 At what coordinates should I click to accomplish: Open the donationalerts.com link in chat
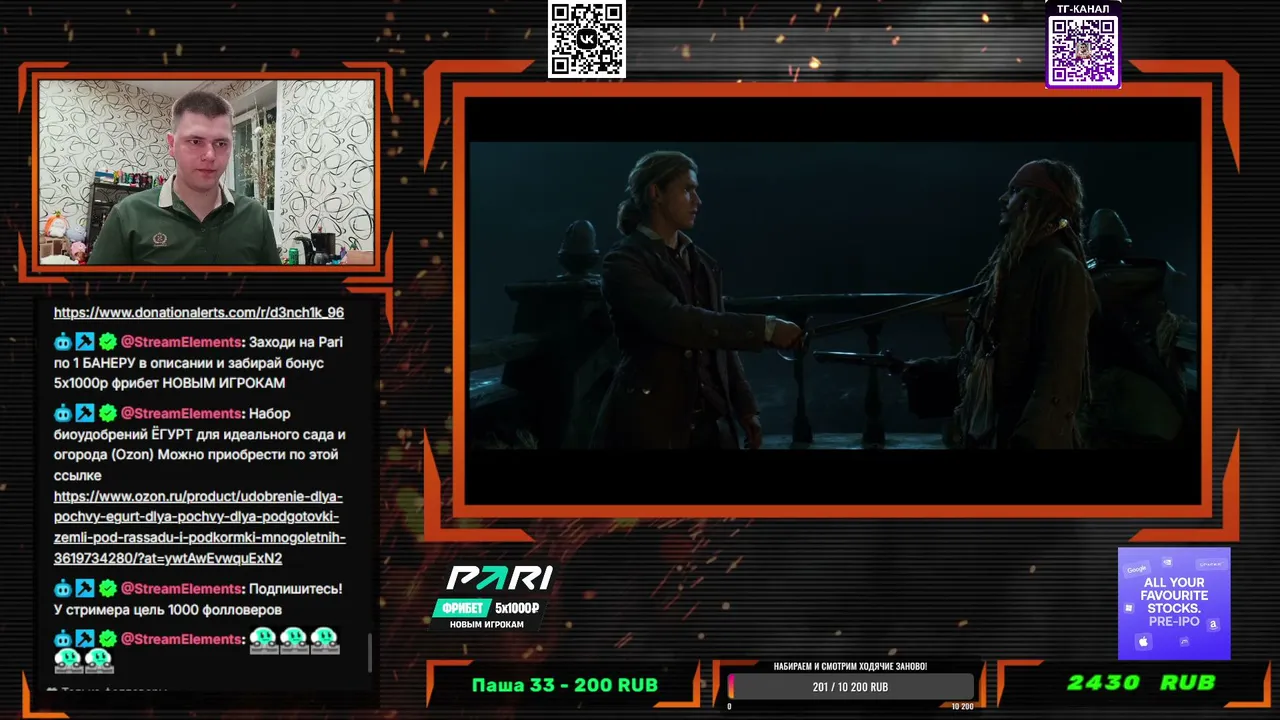coord(199,312)
